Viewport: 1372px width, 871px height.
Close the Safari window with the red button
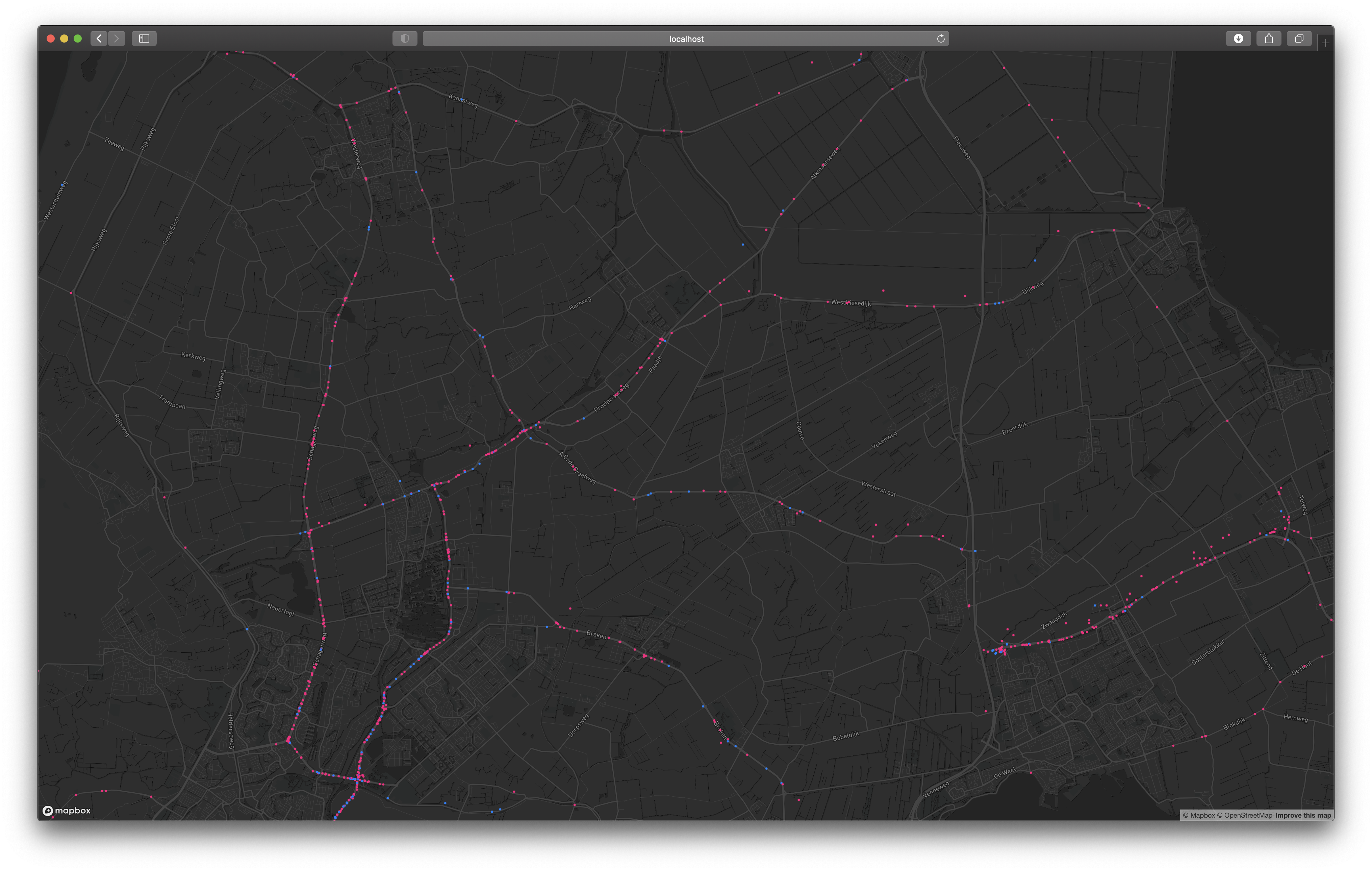tap(50, 38)
